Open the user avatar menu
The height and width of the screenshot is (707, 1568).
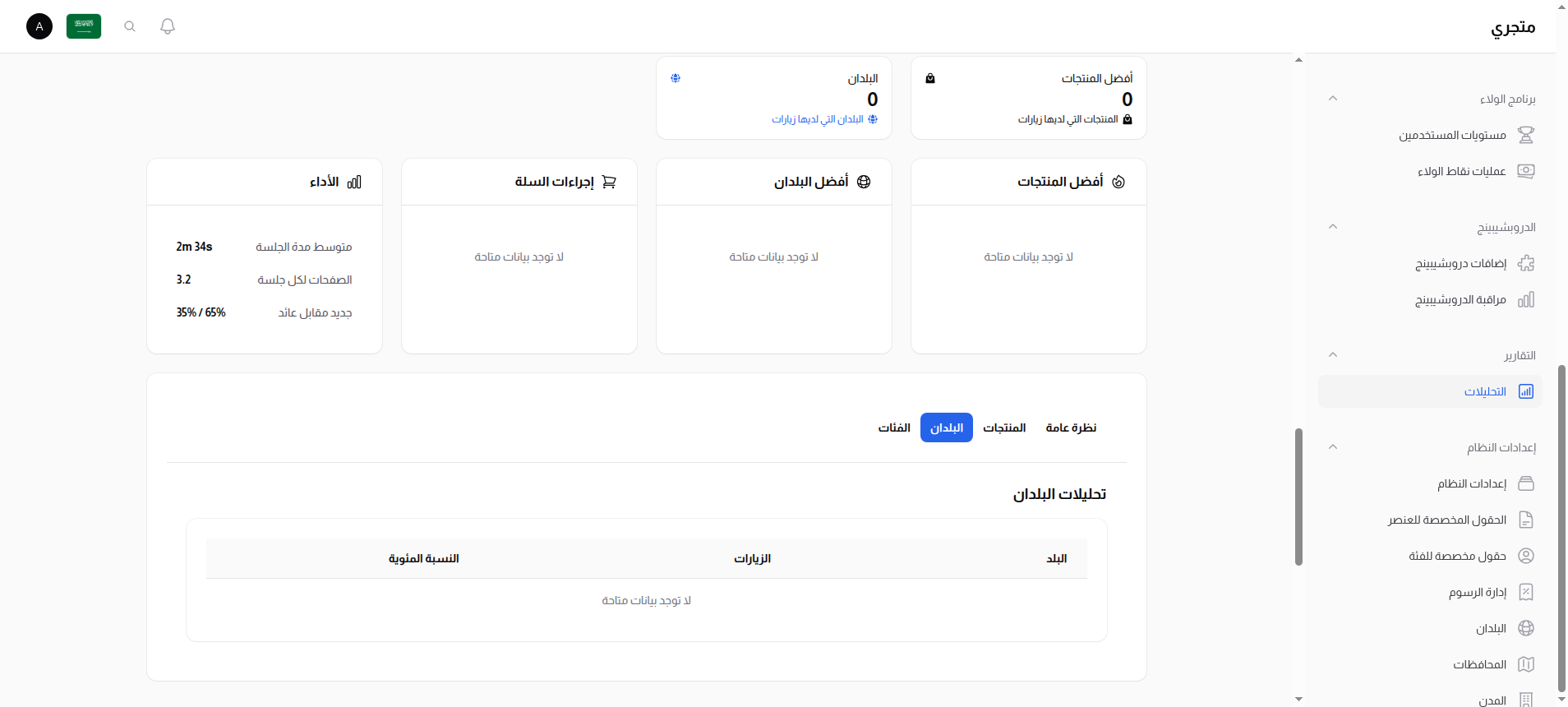click(x=39, y=26)
